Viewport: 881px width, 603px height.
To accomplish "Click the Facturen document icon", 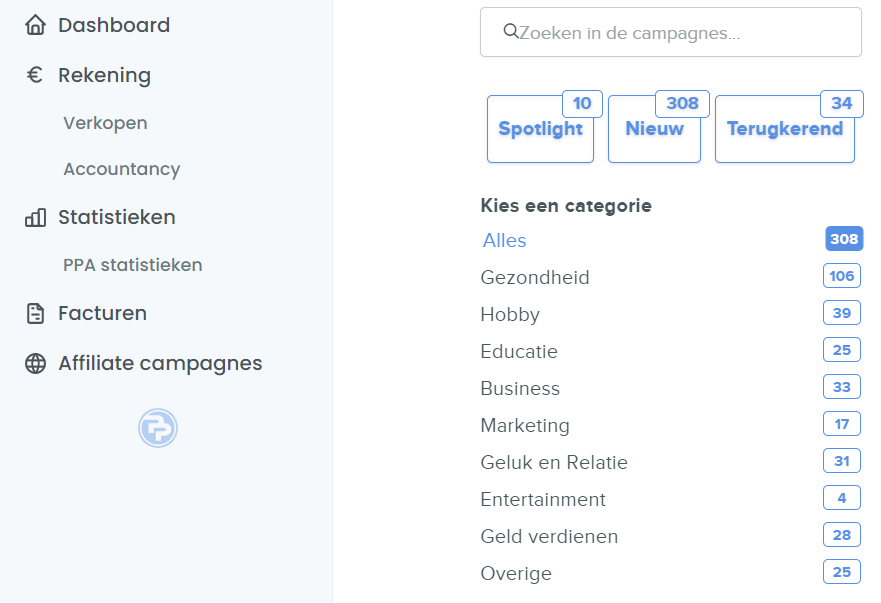I will (x=35, y=314).
